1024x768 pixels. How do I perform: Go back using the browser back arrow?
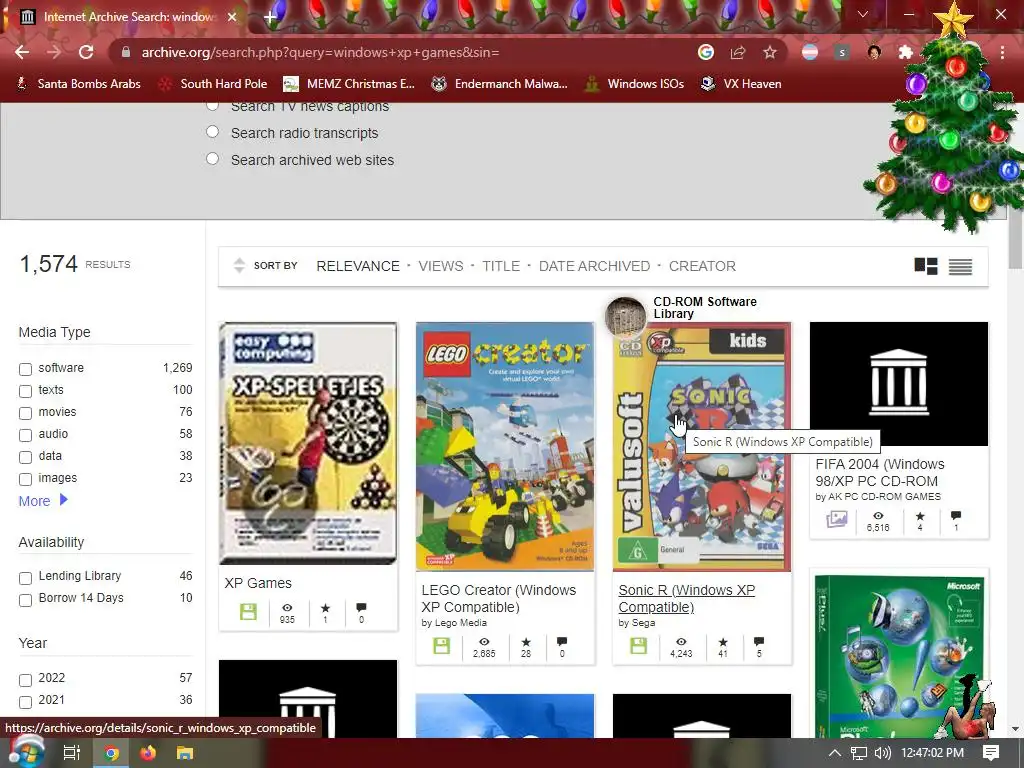pyautogui.click(x=22, y=52)
